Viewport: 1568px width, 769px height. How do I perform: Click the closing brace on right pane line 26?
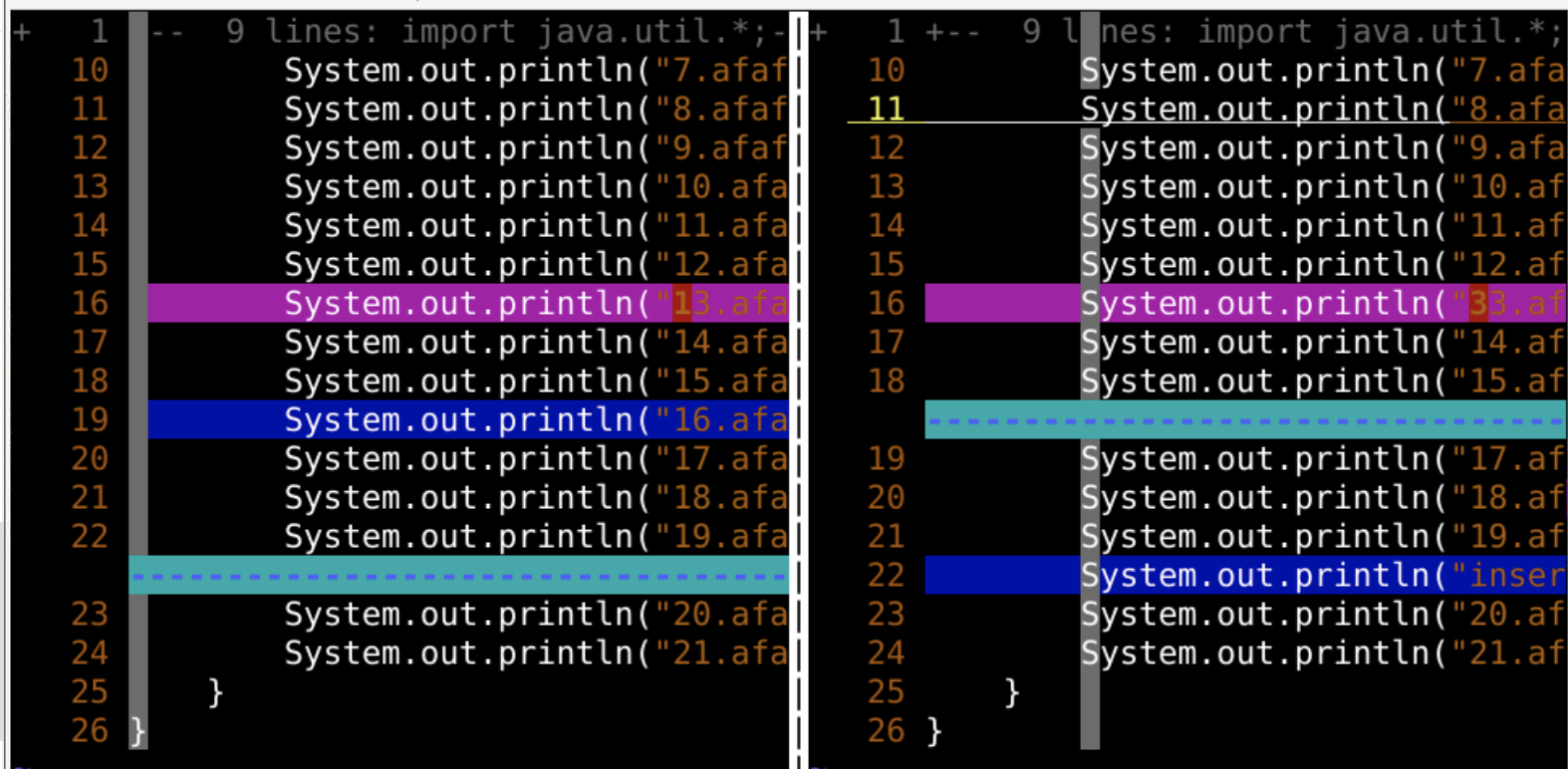934,731
